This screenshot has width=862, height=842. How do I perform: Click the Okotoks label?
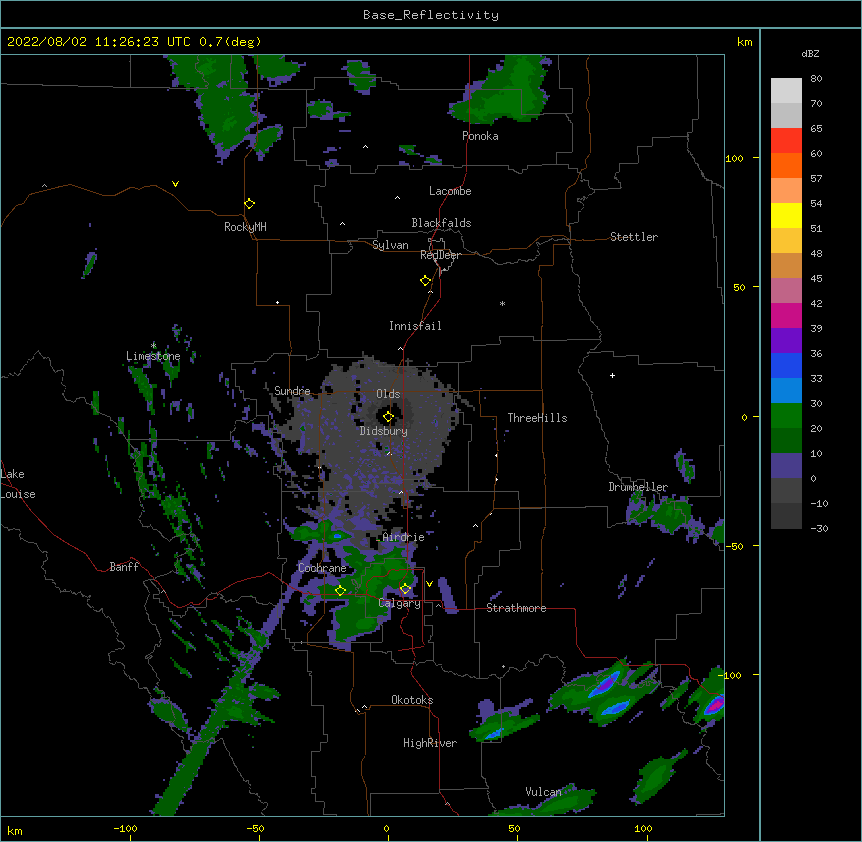(412, 700)
